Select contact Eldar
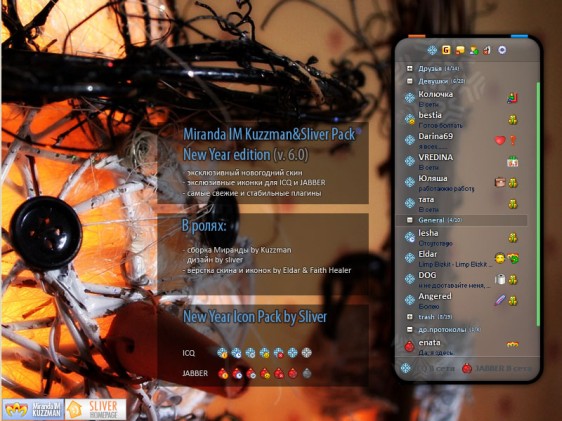 [x=461, y=258]
